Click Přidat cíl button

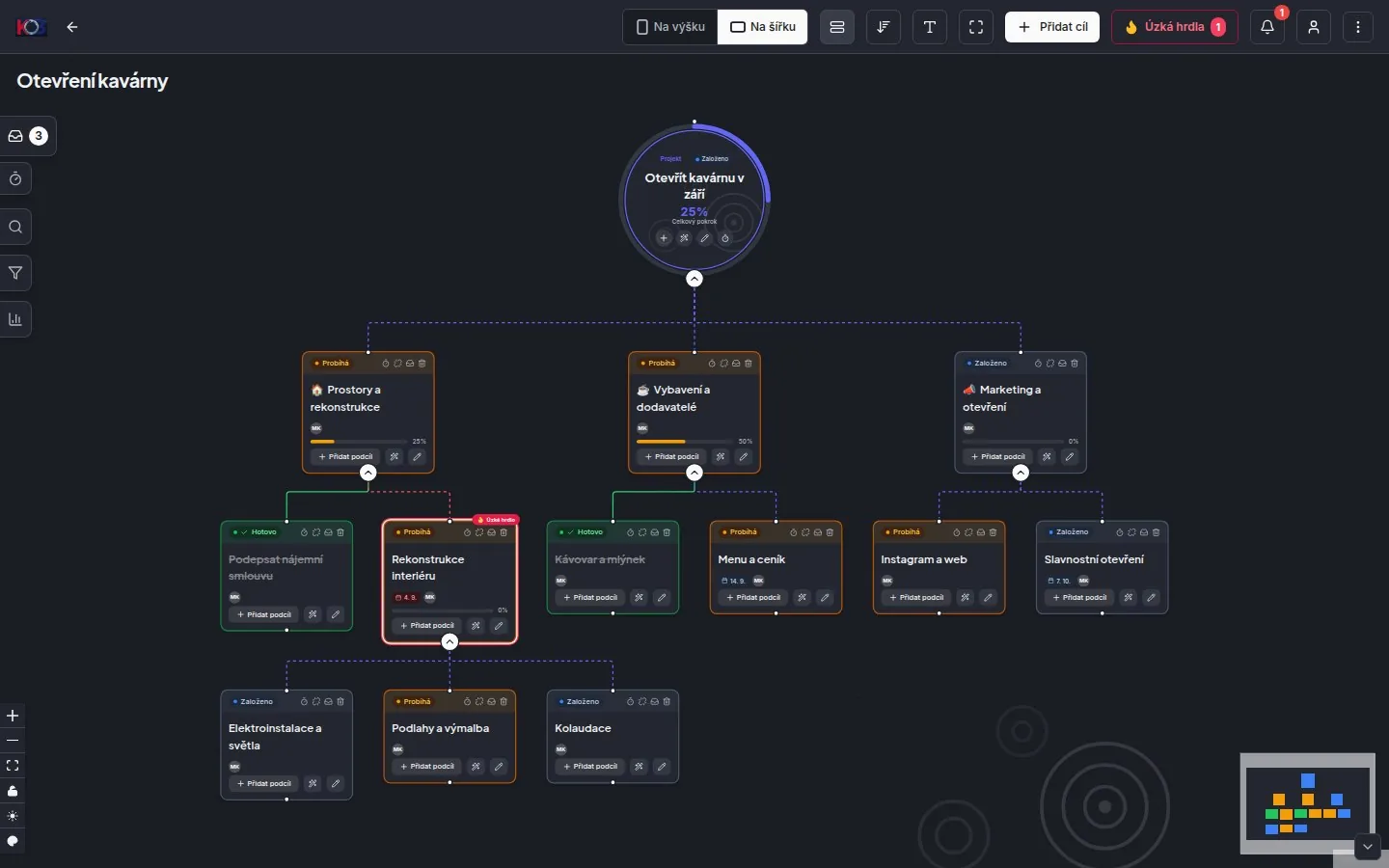pos(1052,27)
